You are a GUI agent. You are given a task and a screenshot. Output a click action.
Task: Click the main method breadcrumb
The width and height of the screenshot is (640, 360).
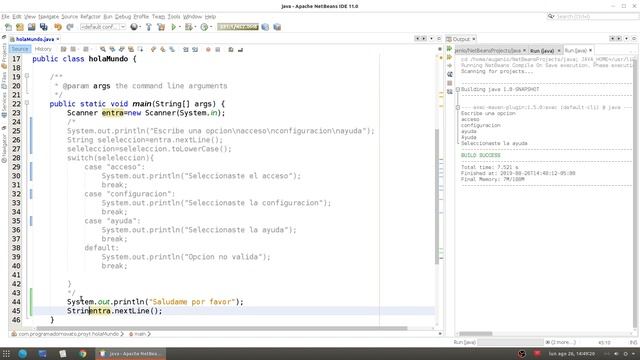coord(140,334)
